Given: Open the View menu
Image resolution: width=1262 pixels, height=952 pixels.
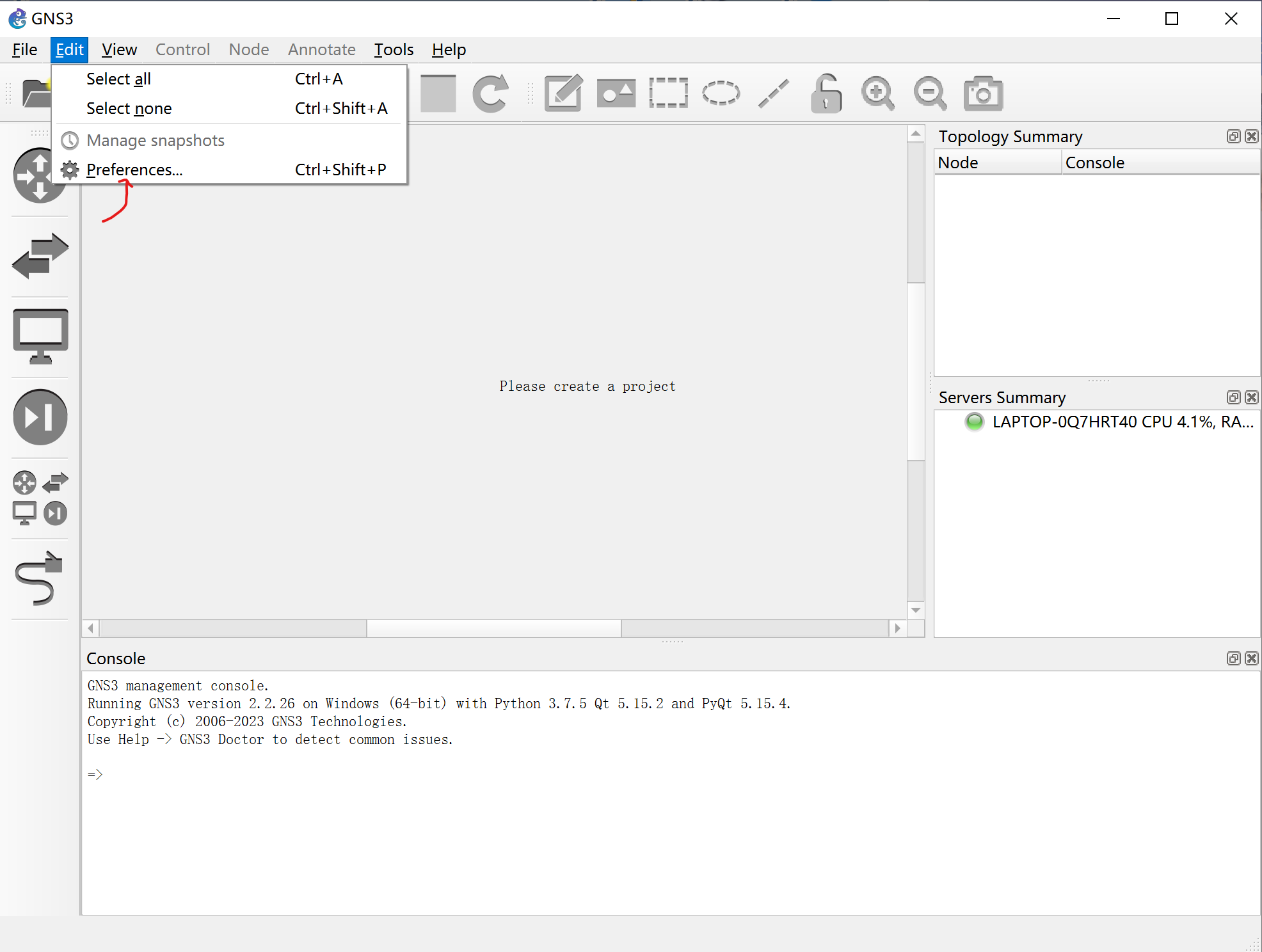Looking at the screenshot, I should point(119,49).
